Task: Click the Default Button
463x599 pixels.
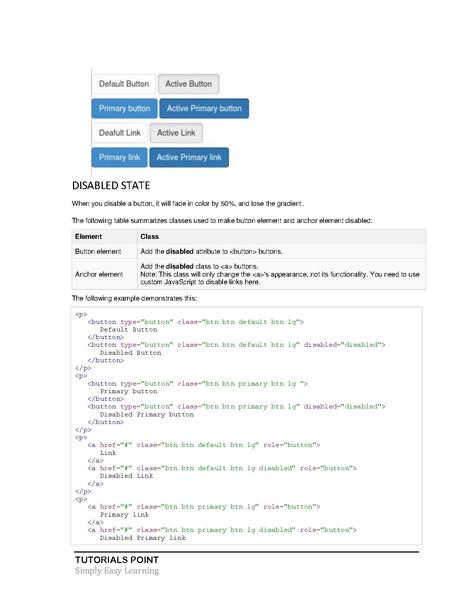Action: click(x=124, y=84)
